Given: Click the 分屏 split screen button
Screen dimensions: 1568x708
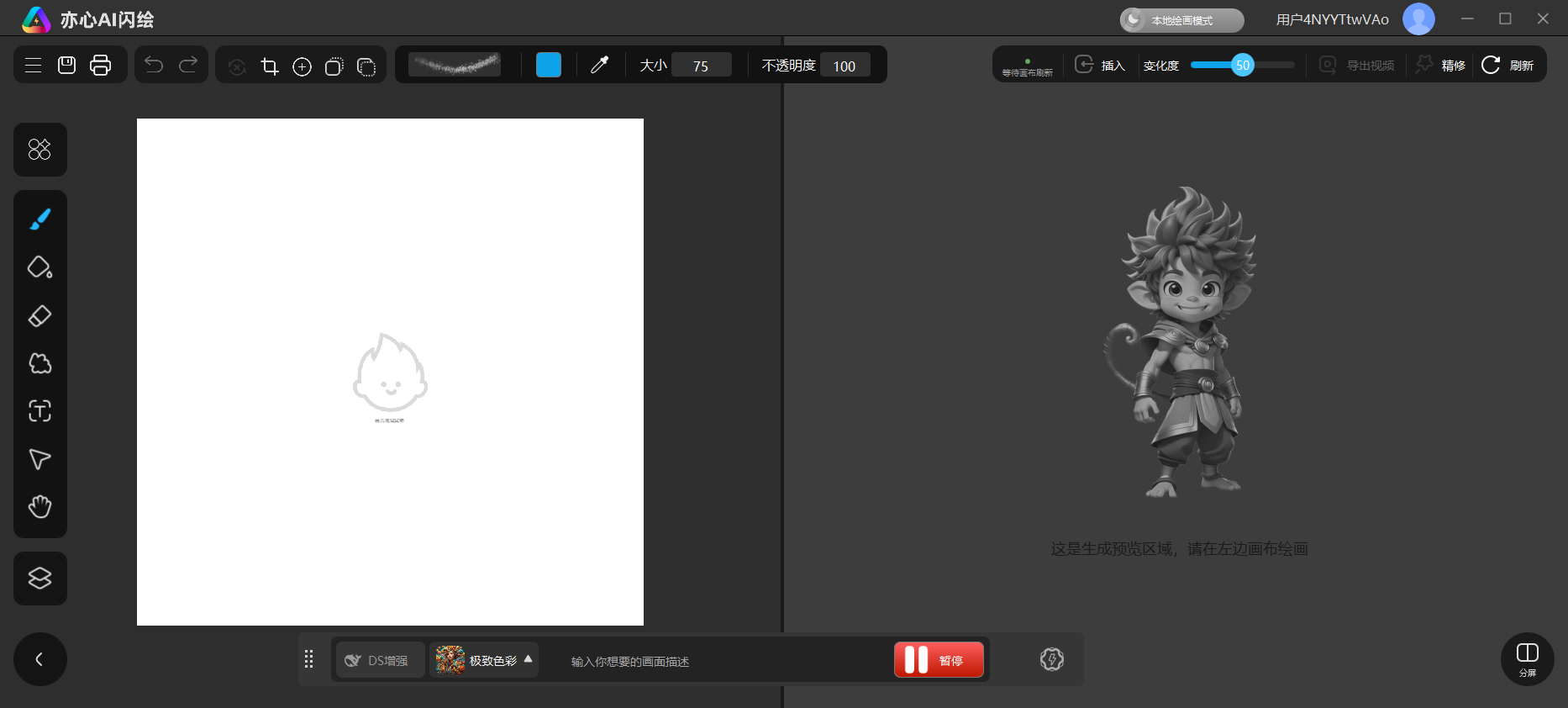Looking at the screenshot, I should [1527, 659].
